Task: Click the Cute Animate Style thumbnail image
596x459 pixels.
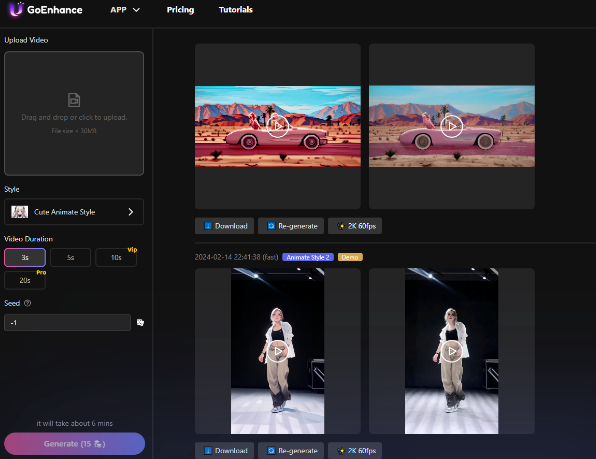Action: (19, 212)
